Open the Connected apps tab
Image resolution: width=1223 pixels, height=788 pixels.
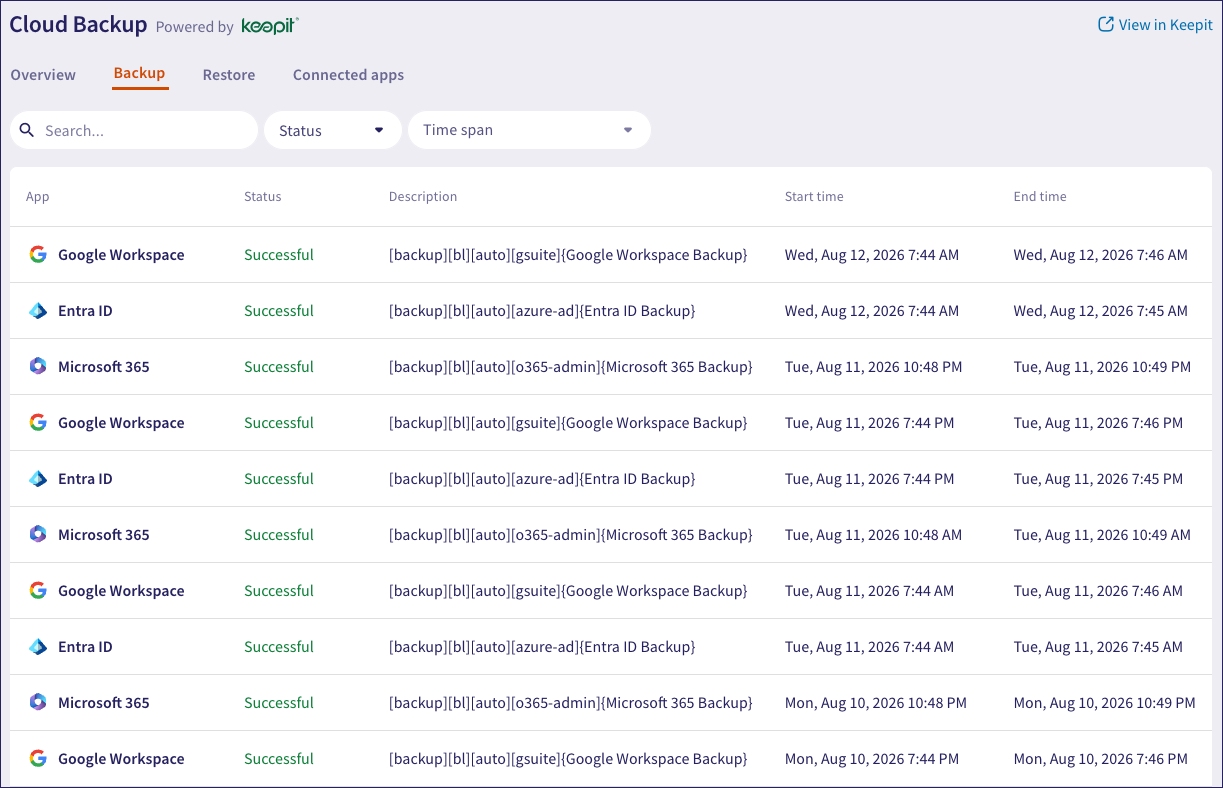pos(348,75)
